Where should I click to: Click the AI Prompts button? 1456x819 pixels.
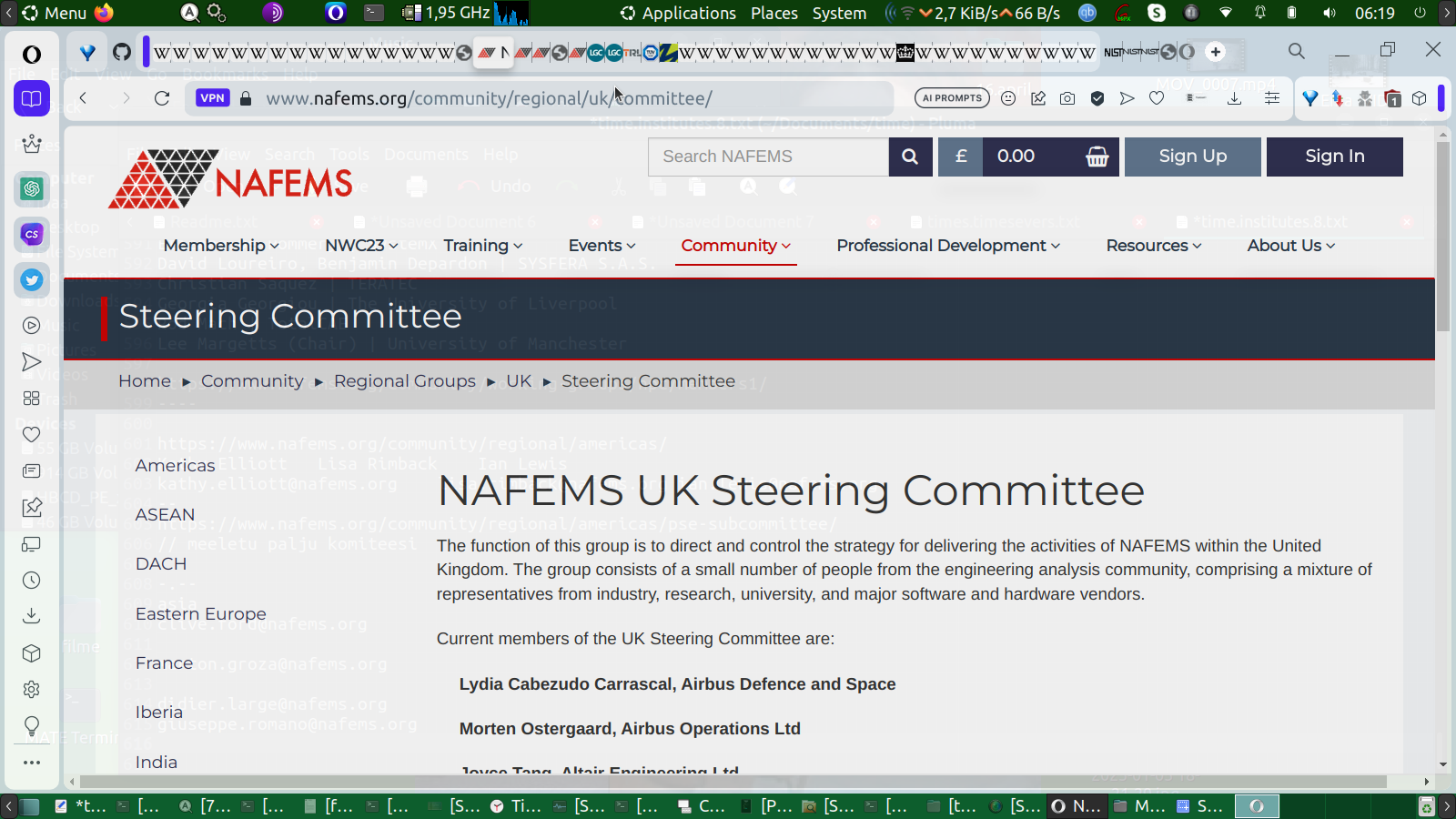953,98
